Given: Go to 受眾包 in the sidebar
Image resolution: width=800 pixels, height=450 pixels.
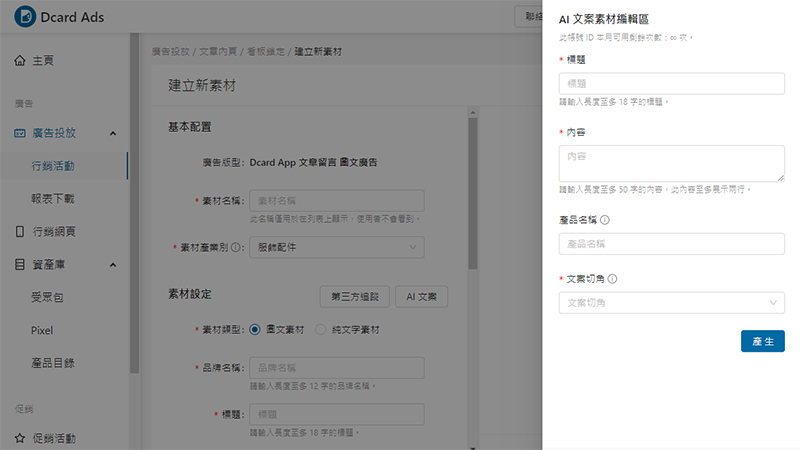Looking at the screenshot, I should tap(49, 297).
